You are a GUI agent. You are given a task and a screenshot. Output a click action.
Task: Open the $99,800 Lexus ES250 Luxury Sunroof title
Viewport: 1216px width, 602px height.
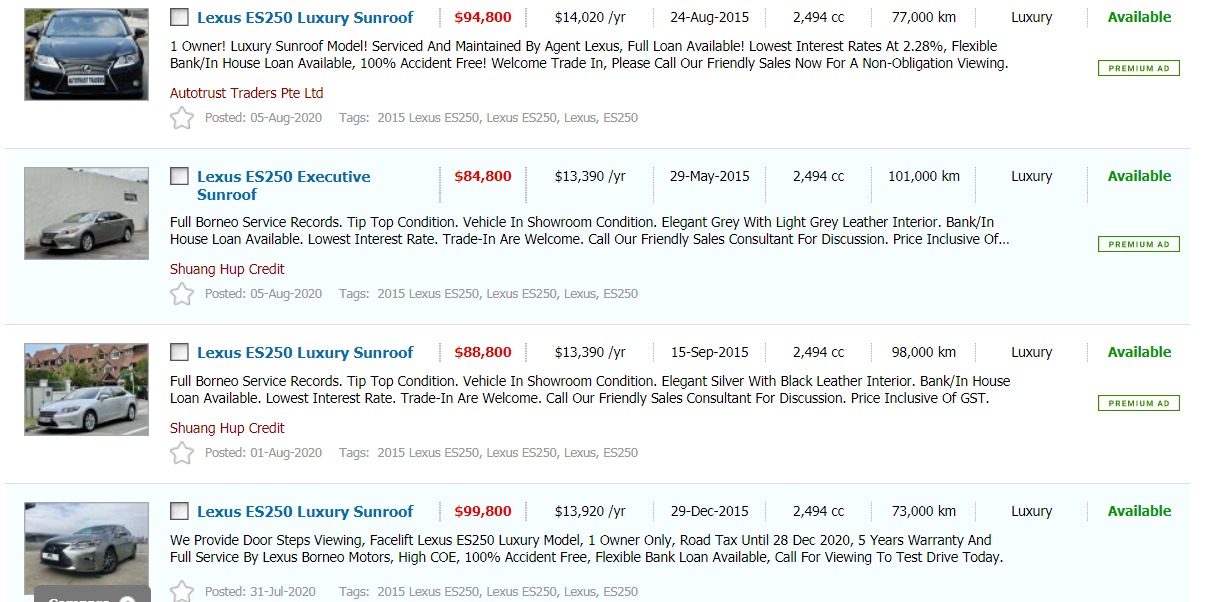[x=305, y=512]
